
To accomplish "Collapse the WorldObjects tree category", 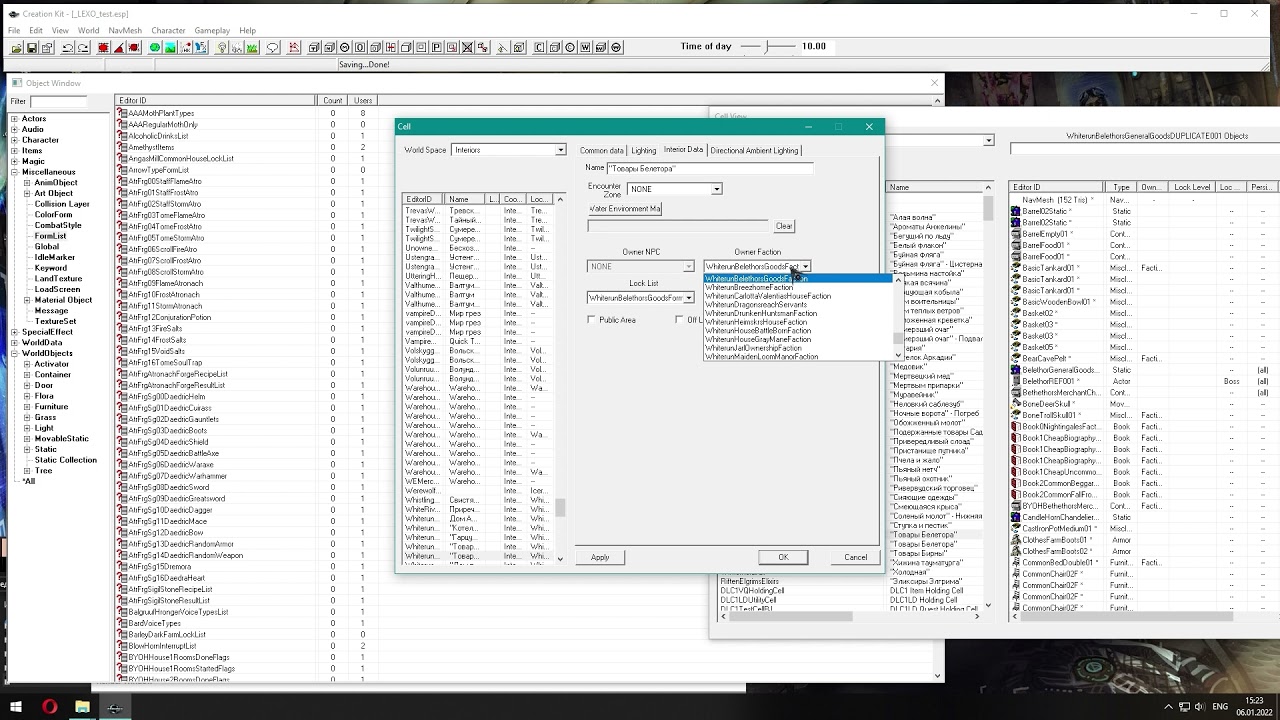I will pos(15,353).
